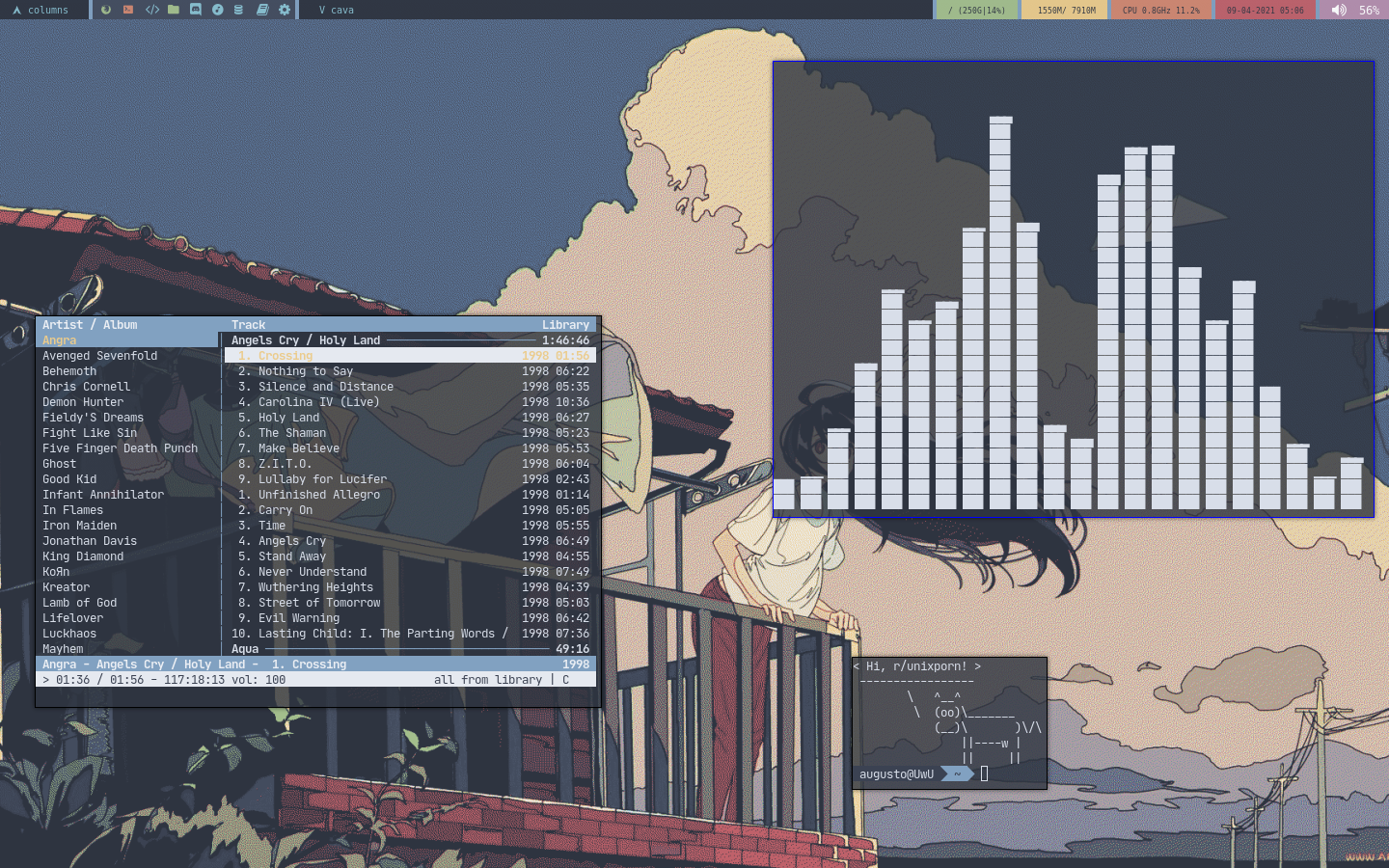Select the track The Shaman
1389x868 pixels.
410,433
